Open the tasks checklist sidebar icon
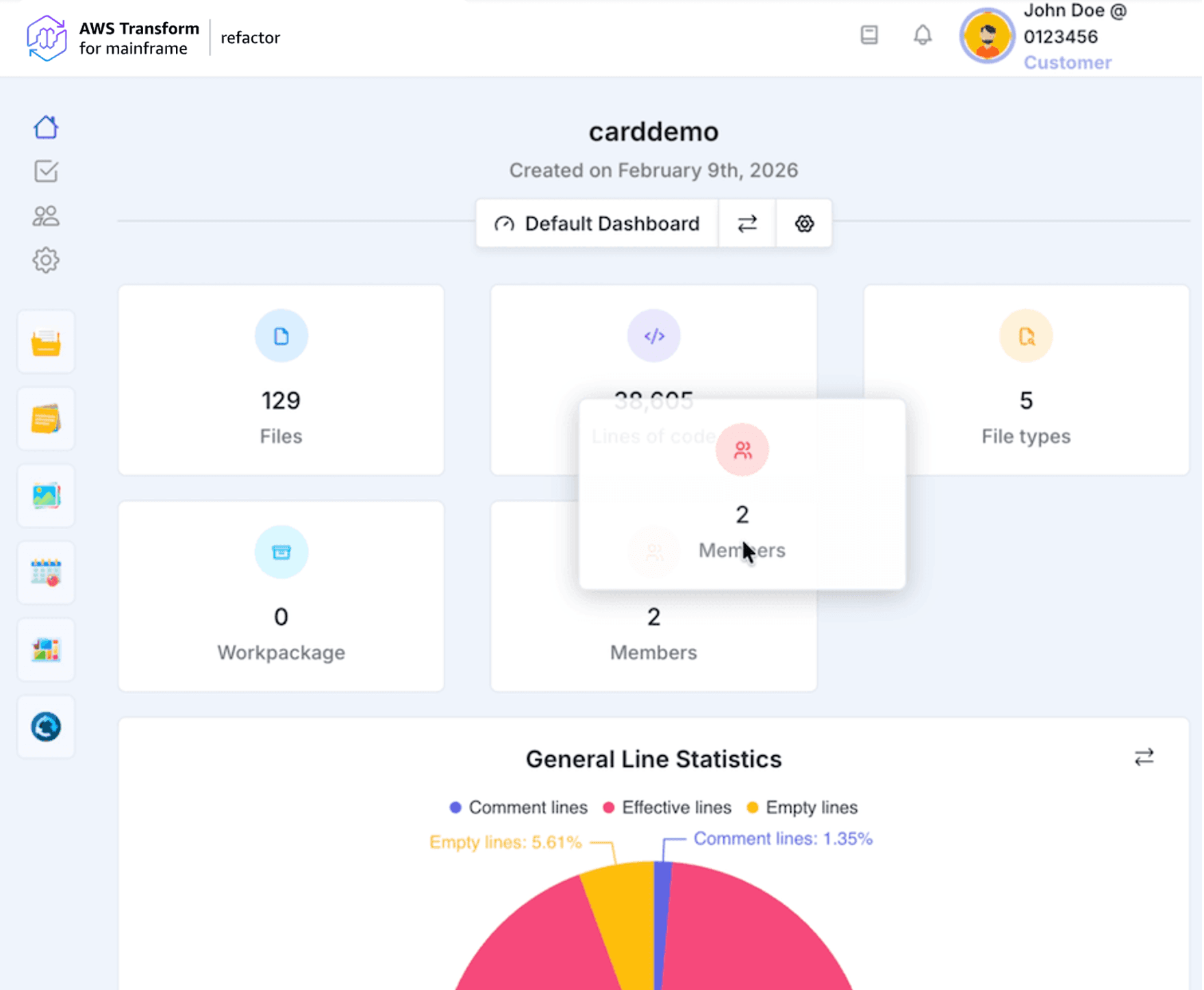The height and width of the screenshot is (990, 1204). pyautogui.click(x=46, y=171)
